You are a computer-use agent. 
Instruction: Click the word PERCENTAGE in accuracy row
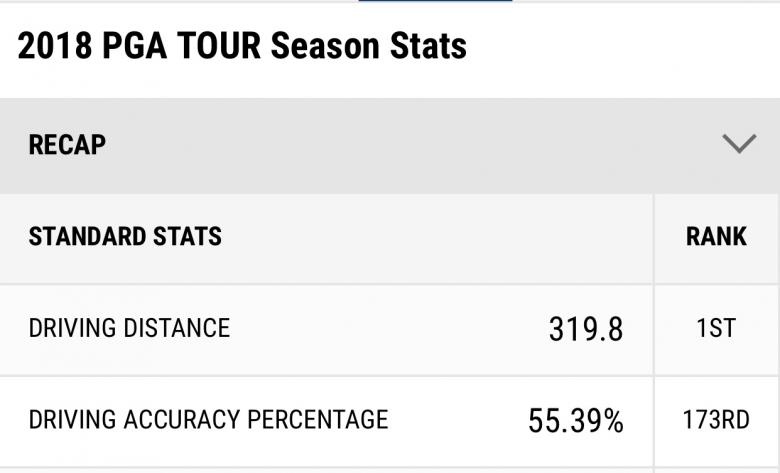(x=320, y=420)
